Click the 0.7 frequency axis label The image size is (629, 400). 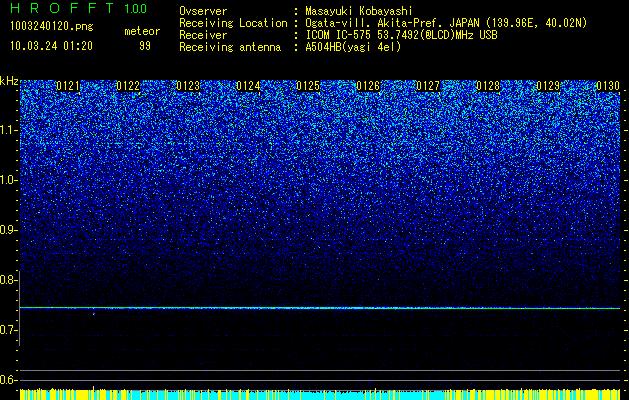point(8,330)
